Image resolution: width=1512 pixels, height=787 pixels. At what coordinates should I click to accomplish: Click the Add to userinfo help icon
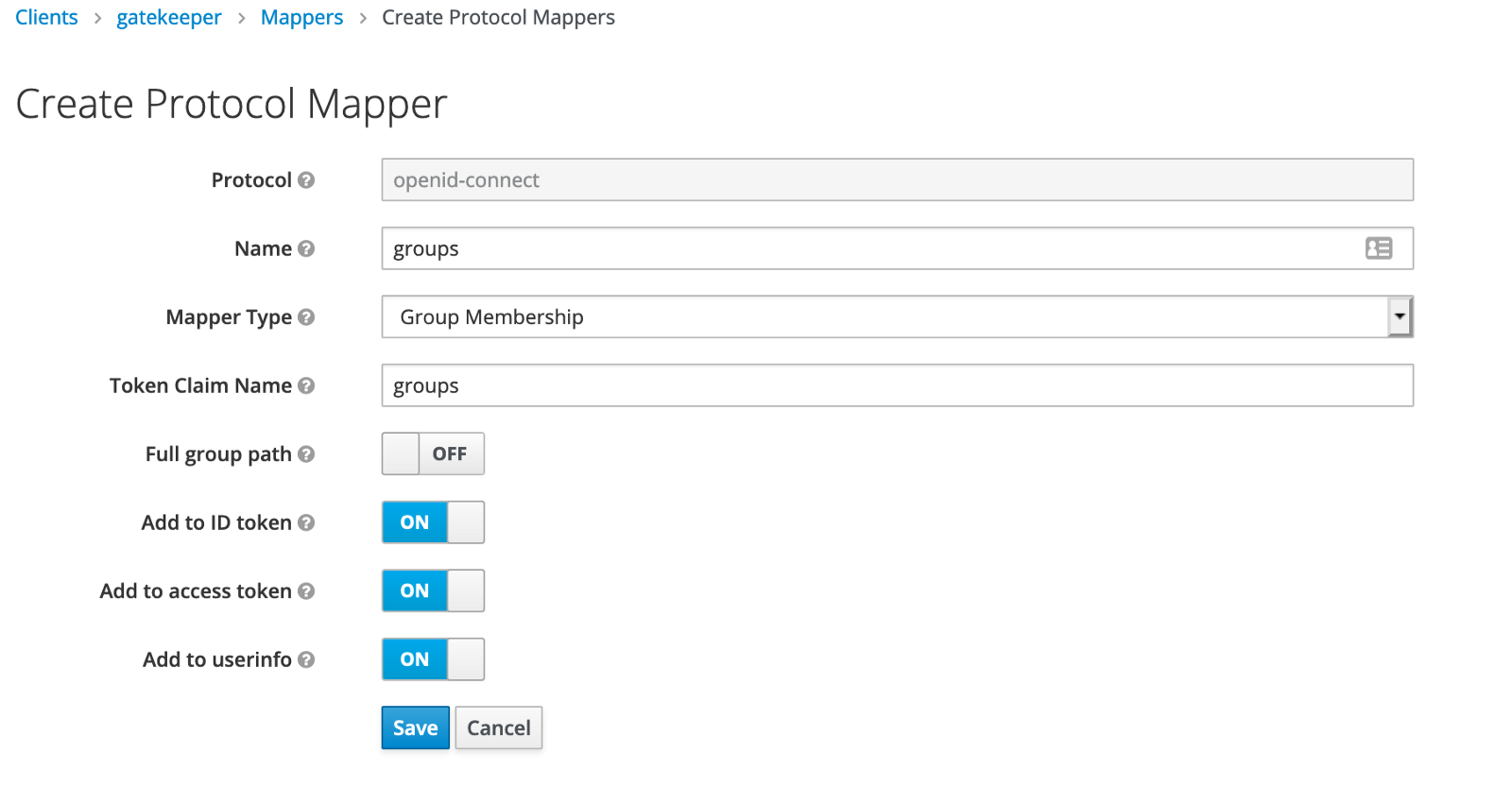coord(306,659)
